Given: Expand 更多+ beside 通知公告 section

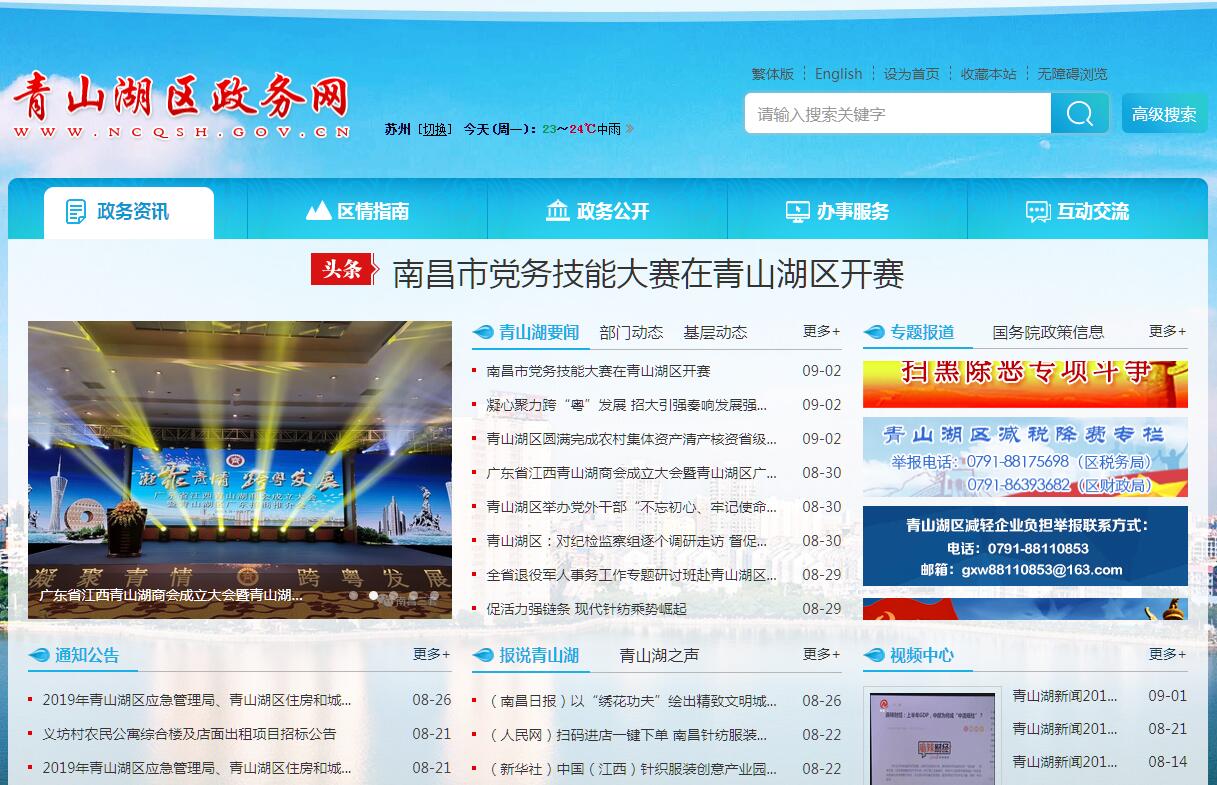Looking at the screenshot, I should (x=431, y=654).
